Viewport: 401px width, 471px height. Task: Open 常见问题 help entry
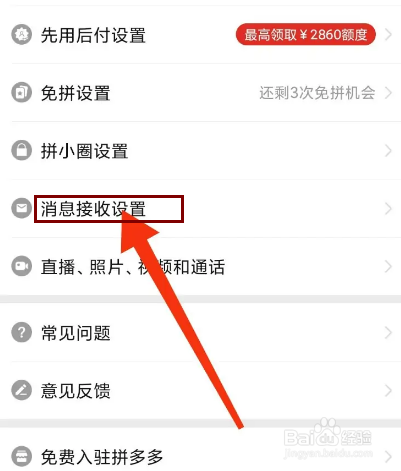(x=200, y=332)
